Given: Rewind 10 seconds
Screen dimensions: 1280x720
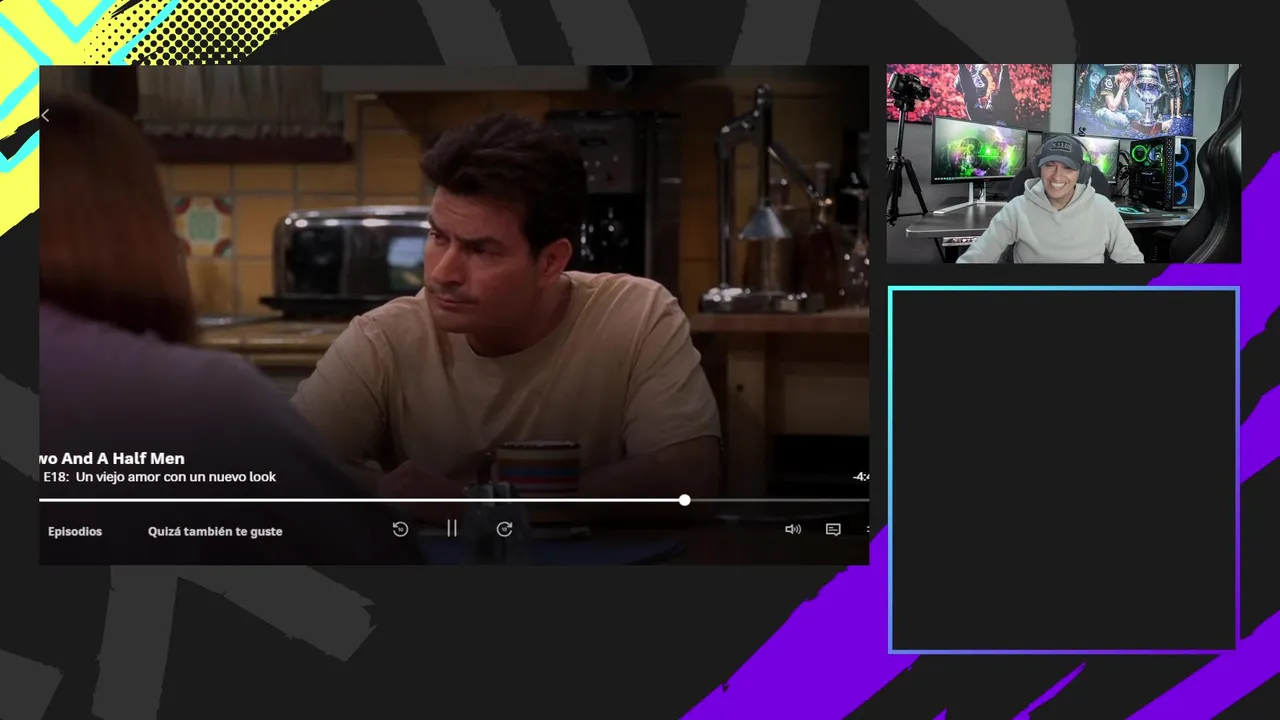Looking at the screenshot, I should (400, 529).
